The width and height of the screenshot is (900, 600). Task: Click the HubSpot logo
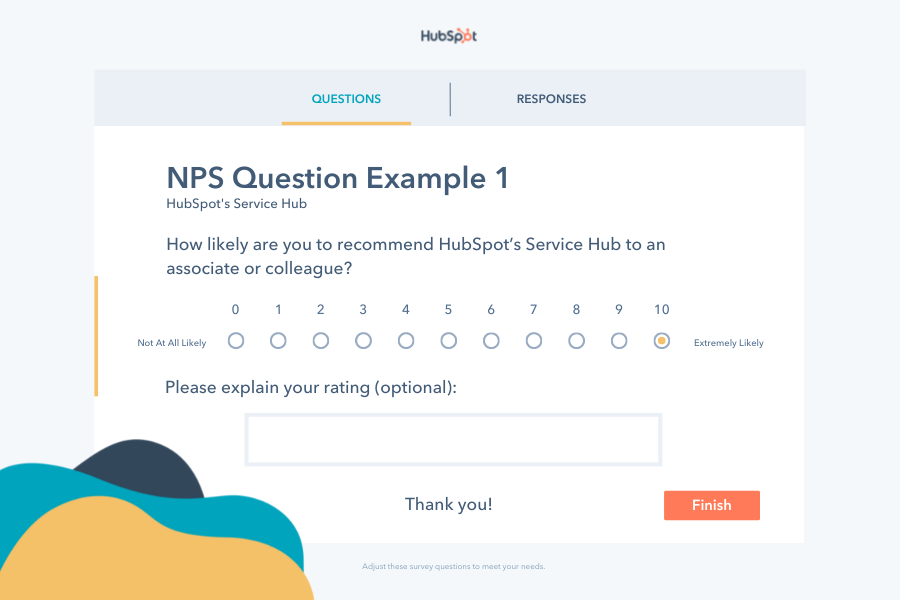click(x=448, y=35)
